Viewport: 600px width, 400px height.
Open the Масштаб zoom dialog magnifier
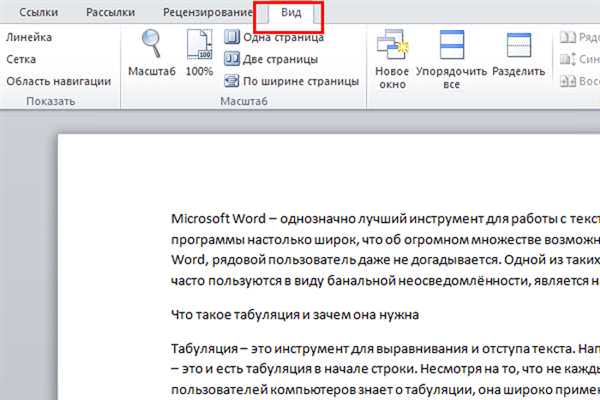click(x=152, y=53)
